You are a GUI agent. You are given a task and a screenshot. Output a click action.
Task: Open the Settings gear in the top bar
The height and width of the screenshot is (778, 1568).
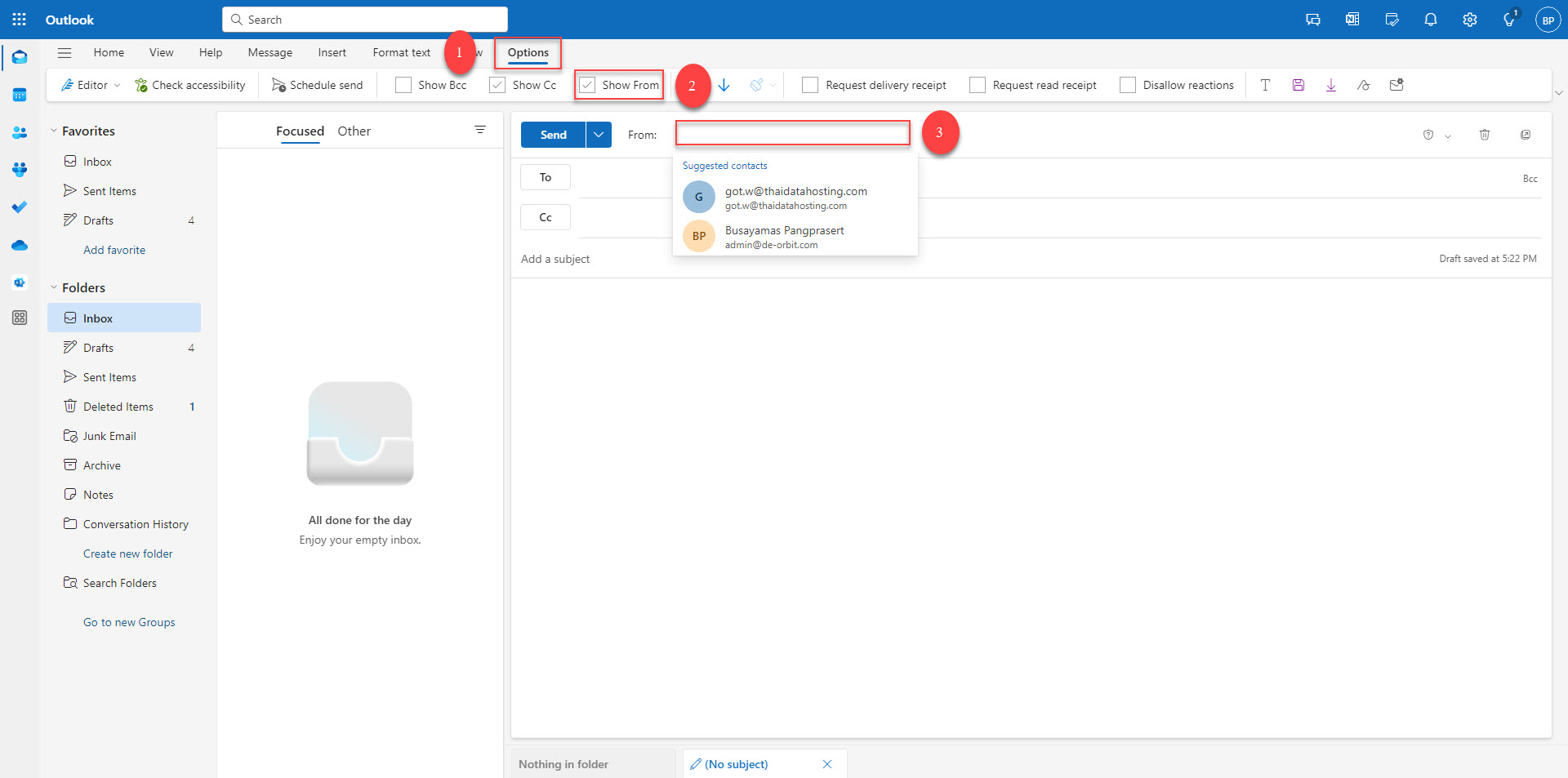tap(1469, 19)
